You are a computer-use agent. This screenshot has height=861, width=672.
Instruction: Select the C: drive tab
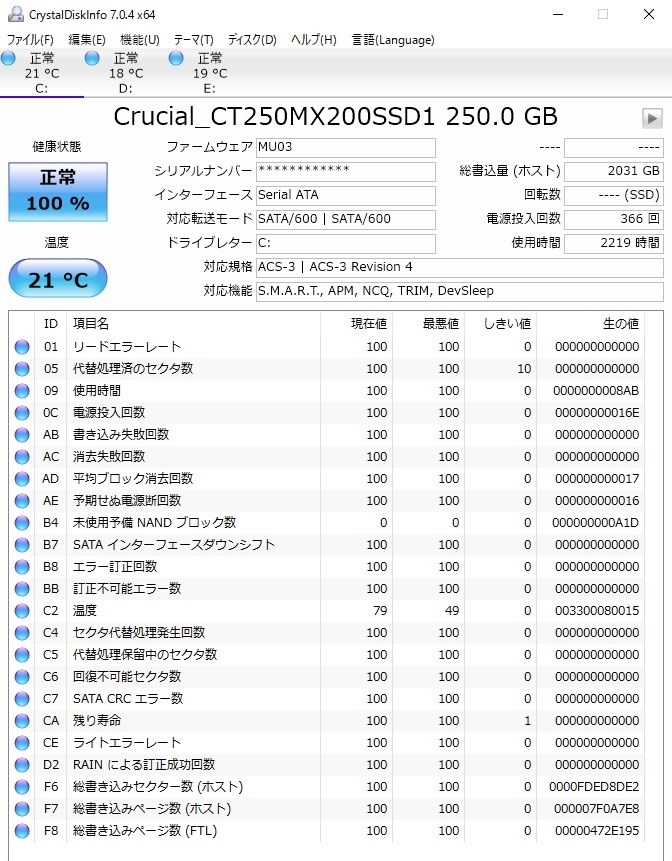point(42,73)
